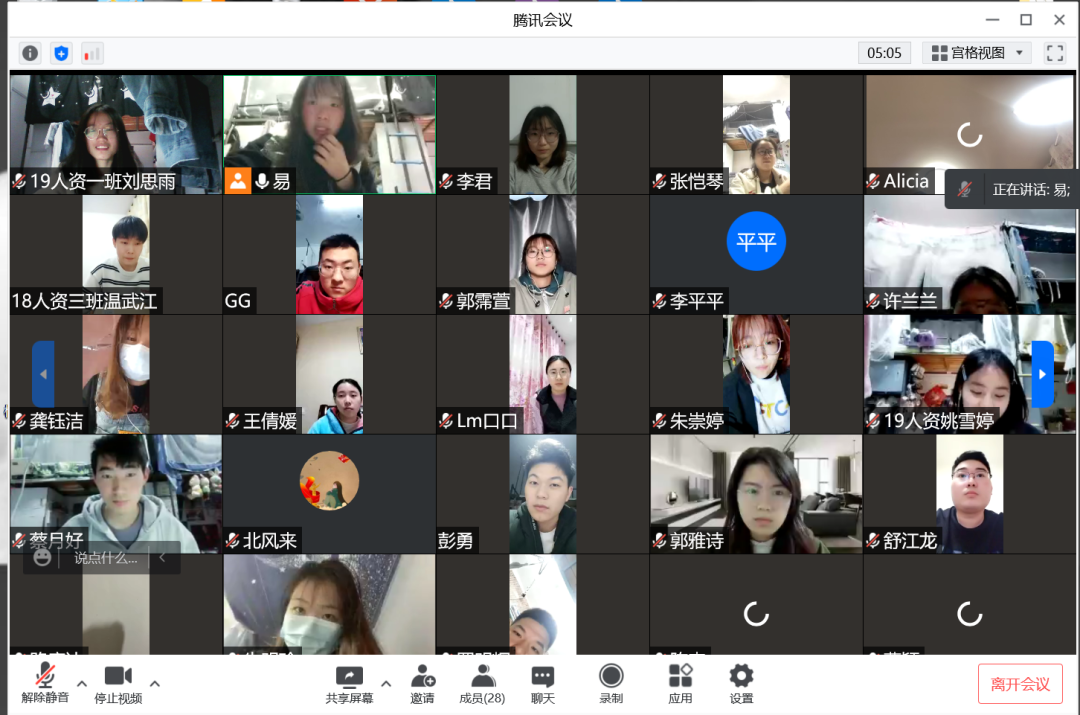Image resolution: width=1080 pixels, height=715 pixels.
Task: Open the Invite (邀请) icon
Action: click(x=422, y=684)
